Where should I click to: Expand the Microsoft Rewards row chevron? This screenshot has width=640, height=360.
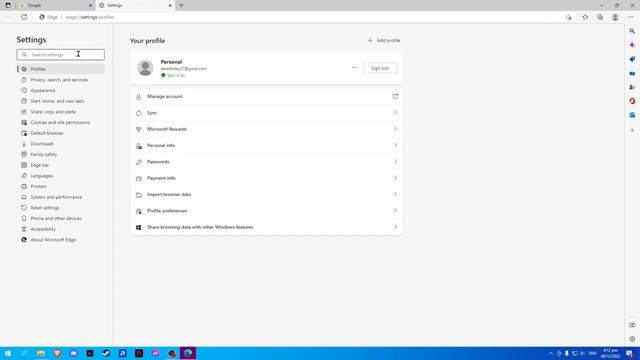click(395, 129)
